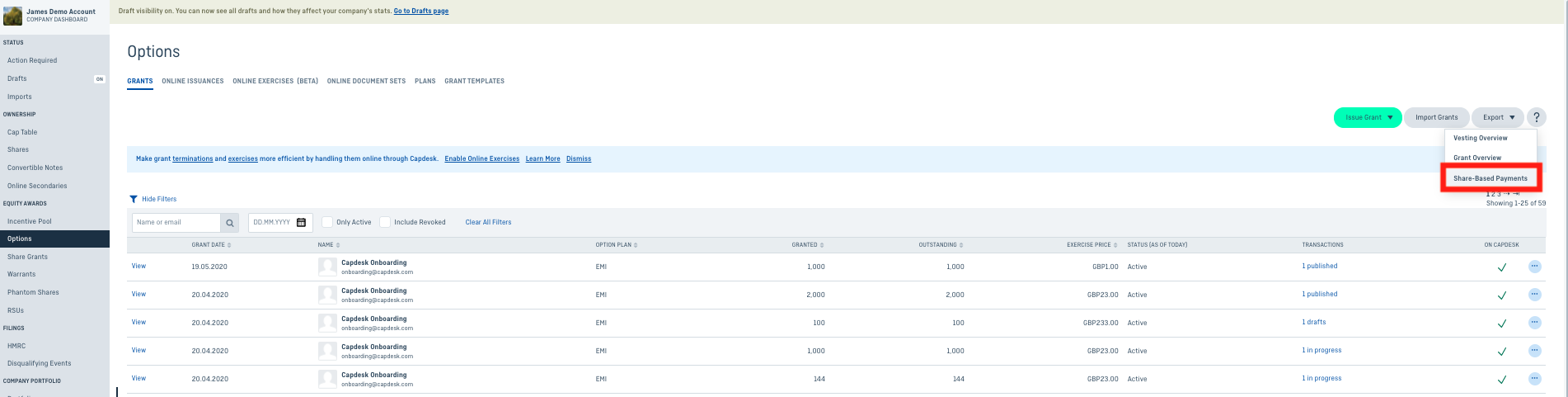The width and height of the screenshot is (1568, 397).
Task: Click the filter funnel icon
Action: (x=134, y=199)
